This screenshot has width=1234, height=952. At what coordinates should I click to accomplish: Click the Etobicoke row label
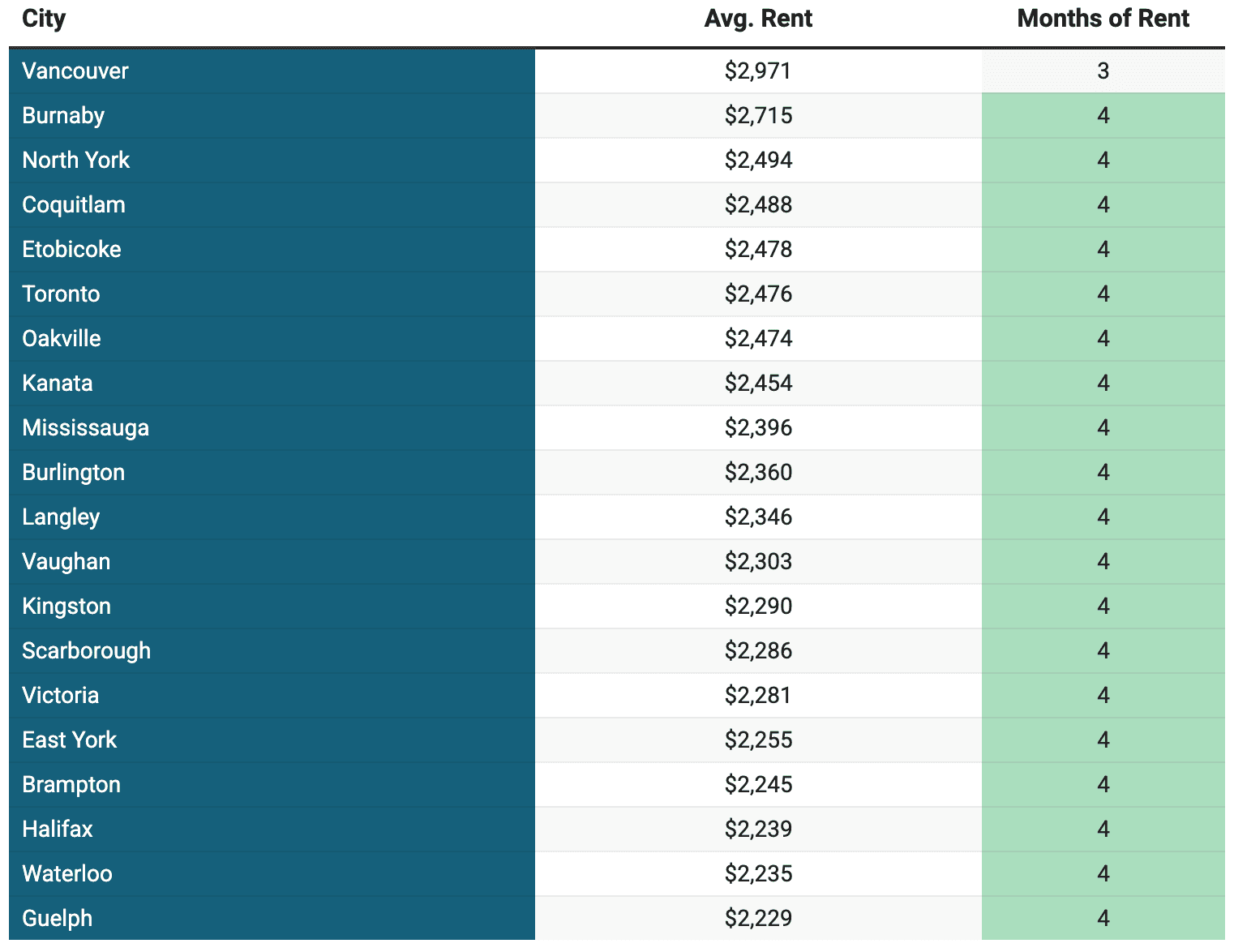[71, 250]
